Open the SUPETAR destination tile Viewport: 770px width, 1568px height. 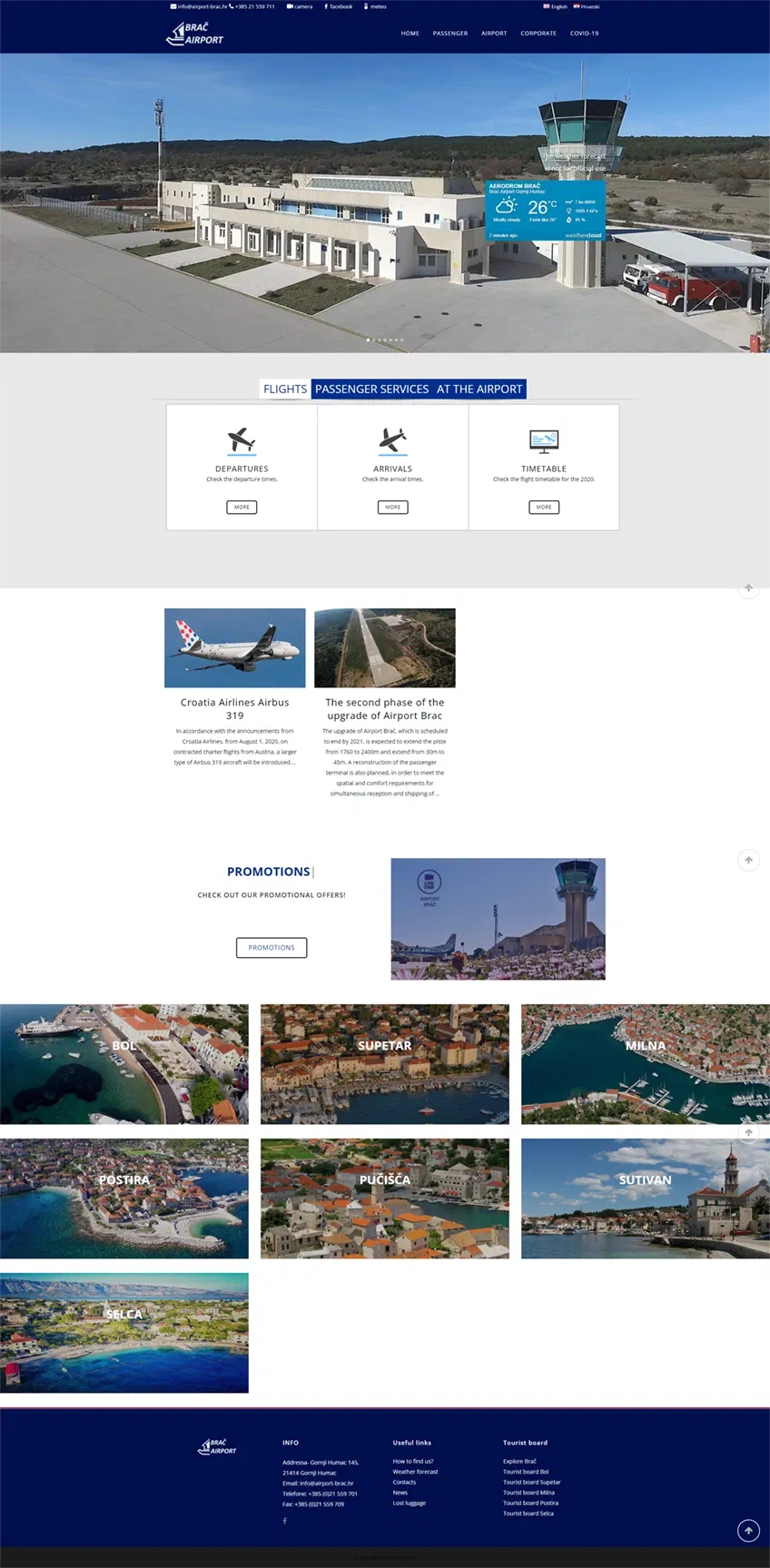385,1064
